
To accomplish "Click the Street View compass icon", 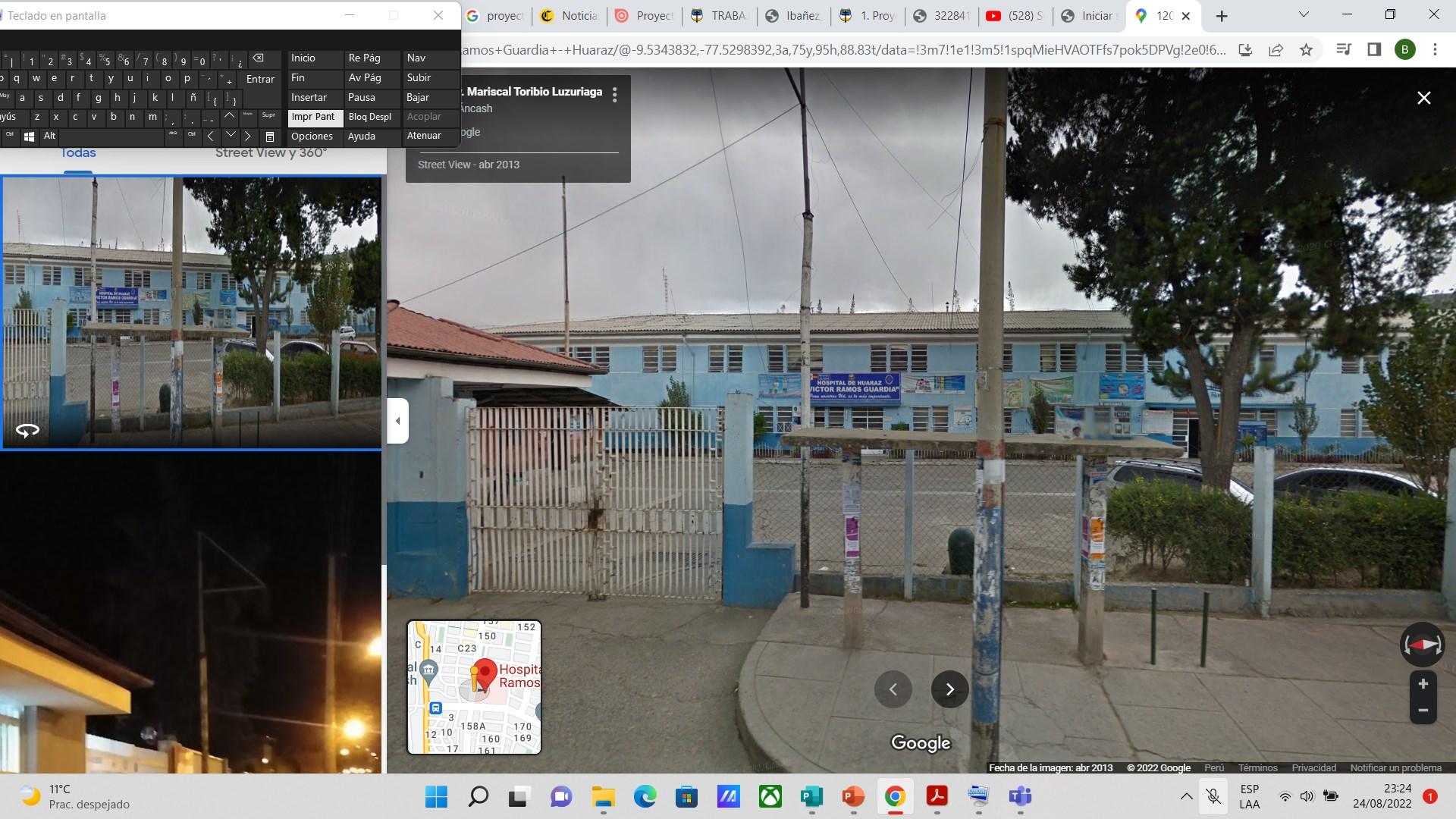I will pyautogui.click(x=1422, y=645).
